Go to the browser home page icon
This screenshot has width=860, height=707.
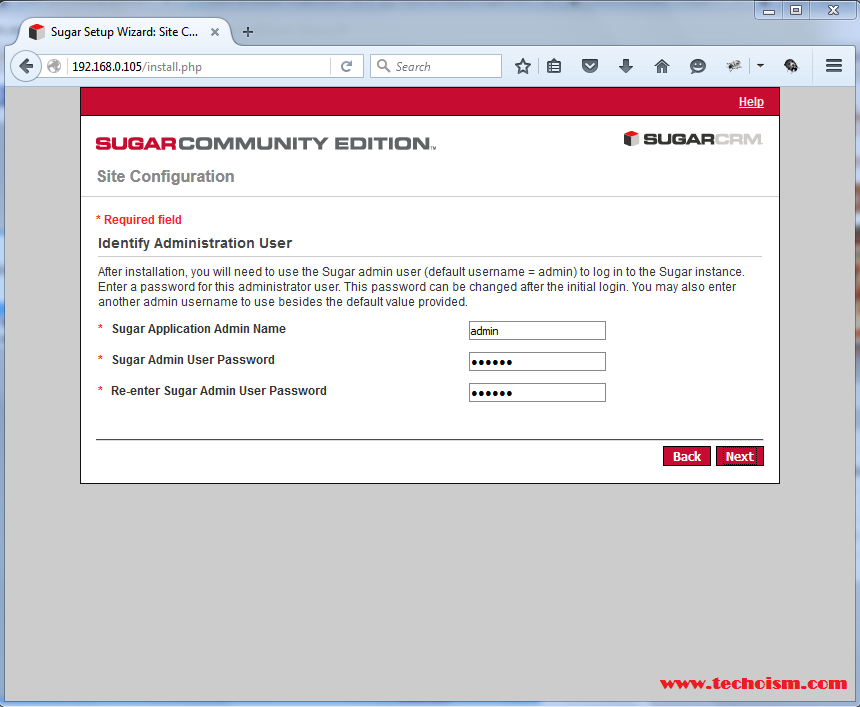tap(662, 66)
